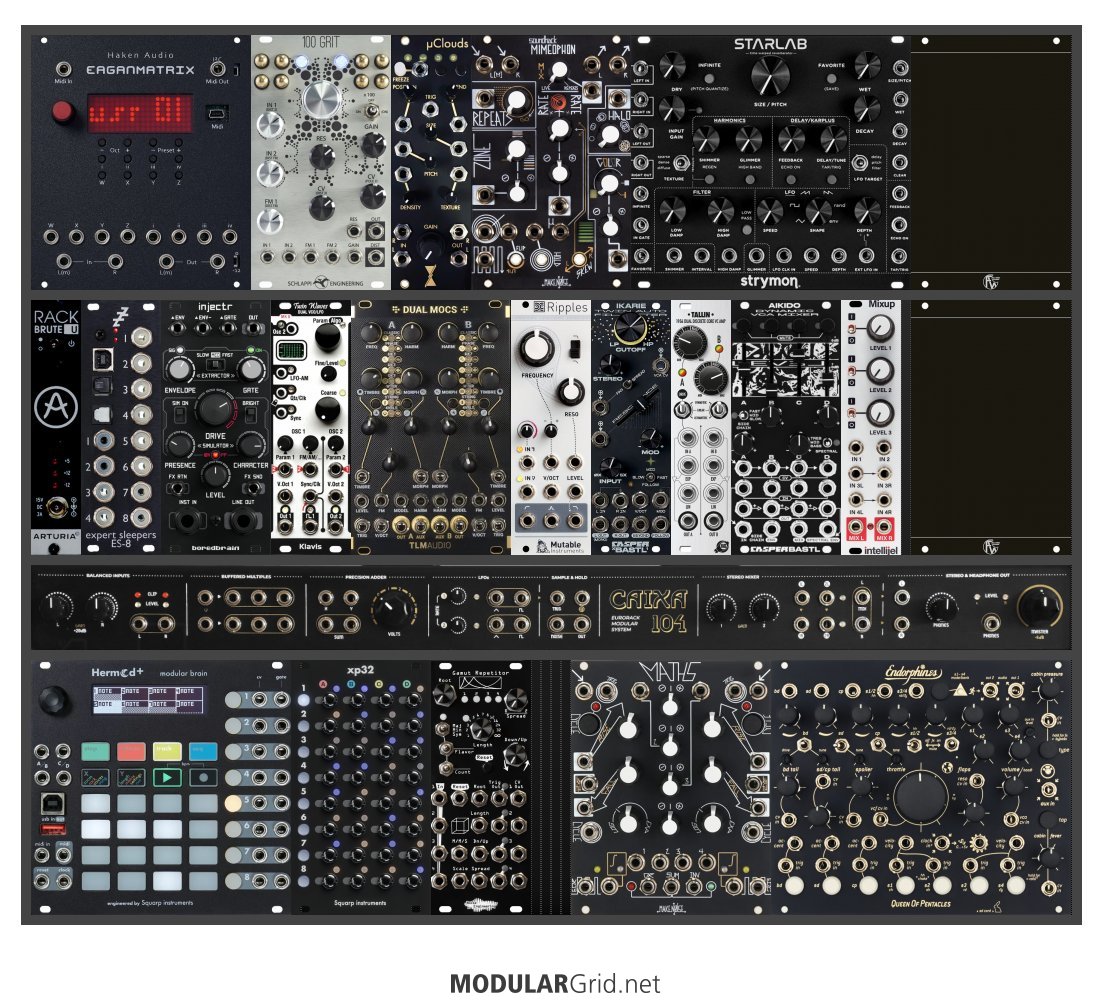This screenshot has height=1005, width=1112.
Task: Click the Midi In jack on EaganMatrix
Action: [63, 69]
